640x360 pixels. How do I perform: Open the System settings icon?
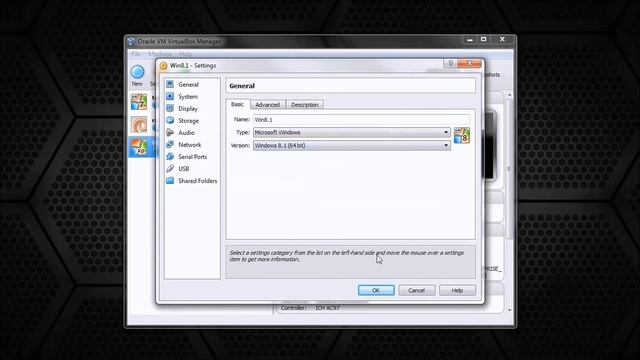point(170,96)
